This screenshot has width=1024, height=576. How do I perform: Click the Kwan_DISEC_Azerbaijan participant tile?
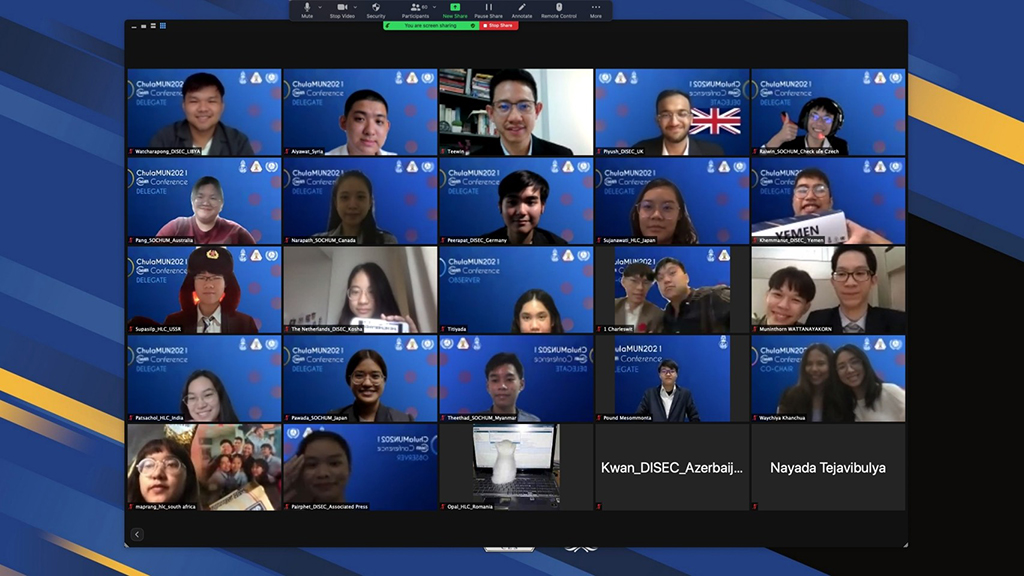(x=672, y=467)
